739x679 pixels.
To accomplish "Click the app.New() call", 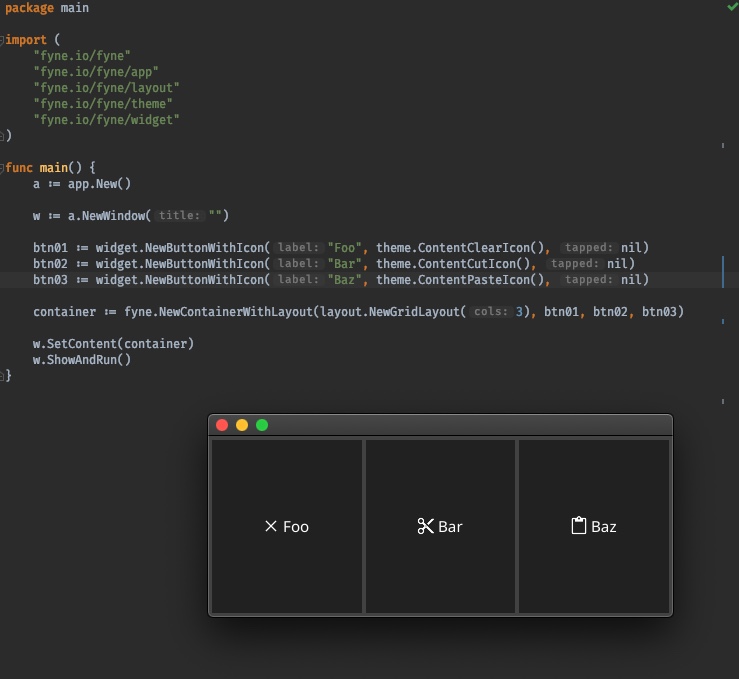I will click(x=99, y=184).
